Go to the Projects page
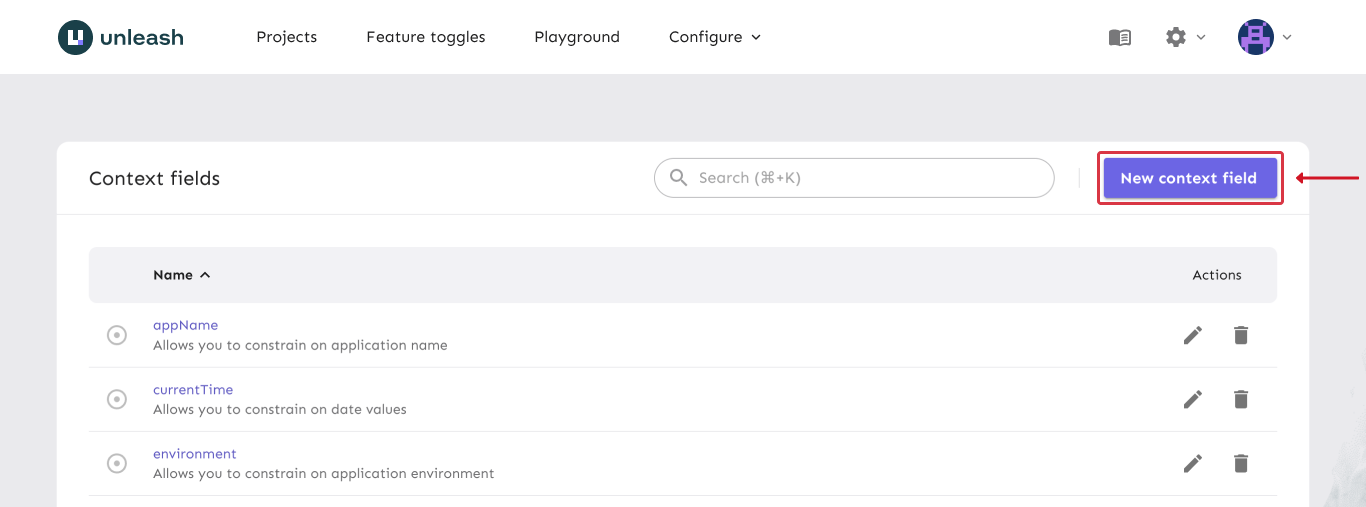Image resolution: width=1366 pixels, height=507 pixels. tap(286, 37)
